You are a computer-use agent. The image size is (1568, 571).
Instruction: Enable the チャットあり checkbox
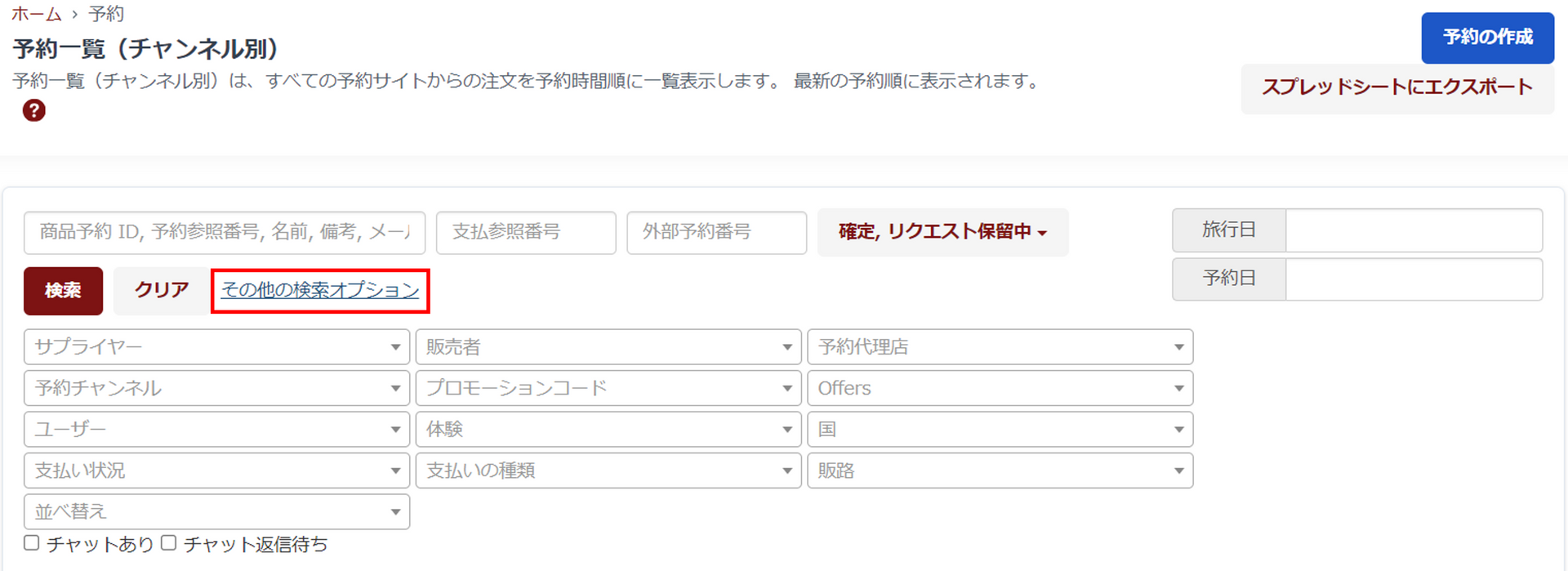pyautogui.click(x=32, y=543)
